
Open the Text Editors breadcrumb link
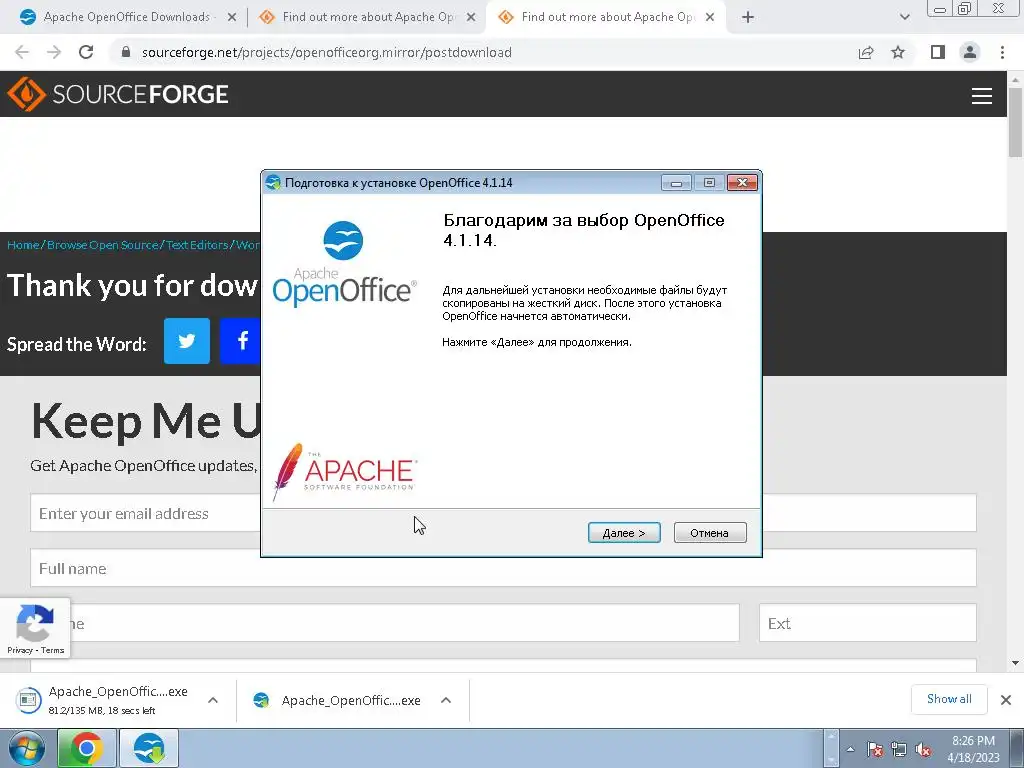point(197,245)
